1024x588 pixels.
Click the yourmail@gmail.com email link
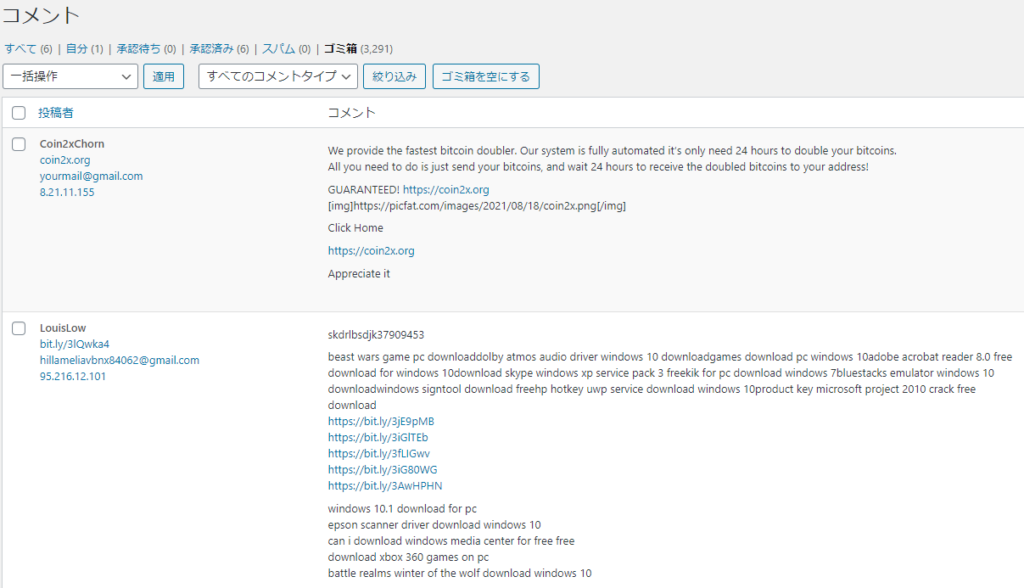click(91, 176)
